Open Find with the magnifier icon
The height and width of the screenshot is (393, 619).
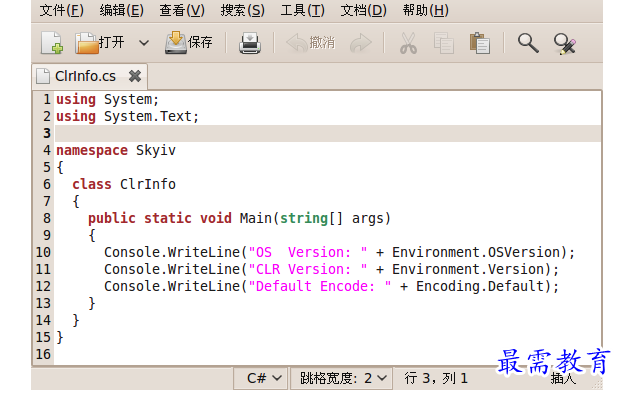click(528, 43)
